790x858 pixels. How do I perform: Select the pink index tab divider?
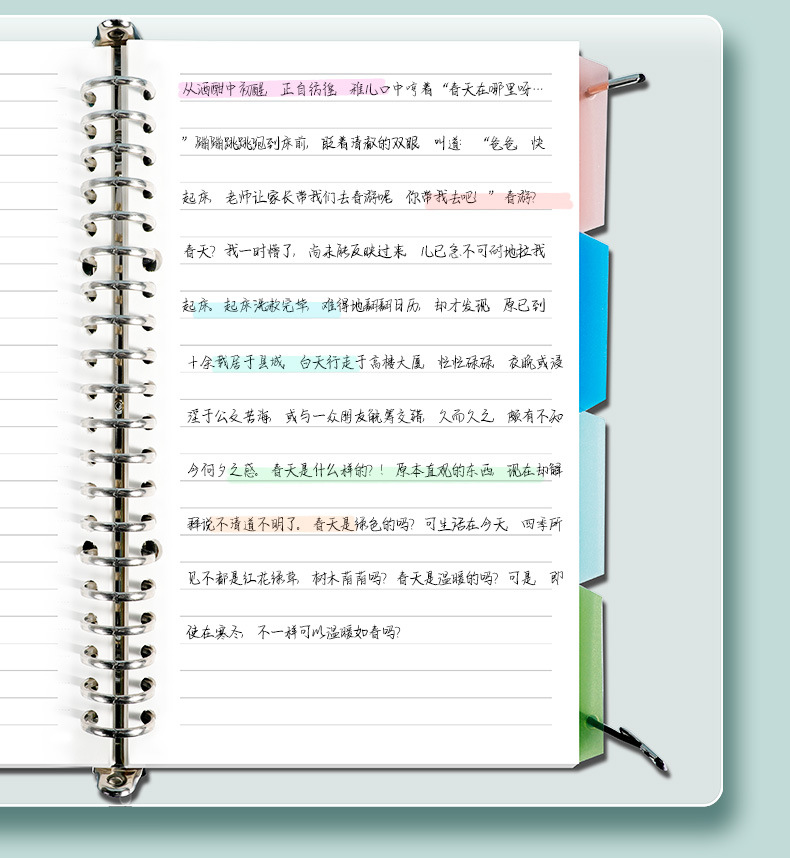pyautogui.click(x=594, y=142)
